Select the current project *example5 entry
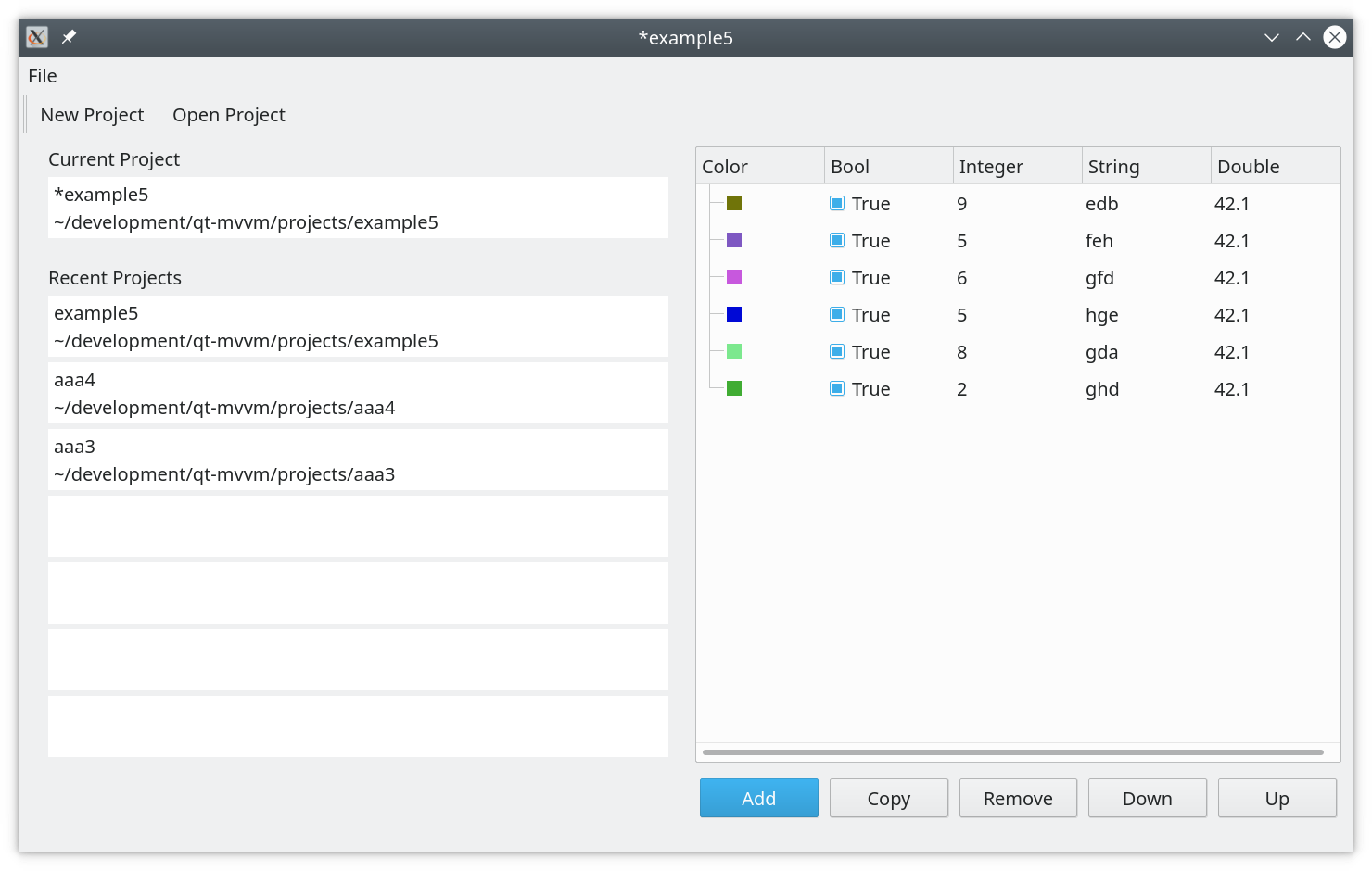This screenshot has height=871, width=1372. click(x=358, y=208)
